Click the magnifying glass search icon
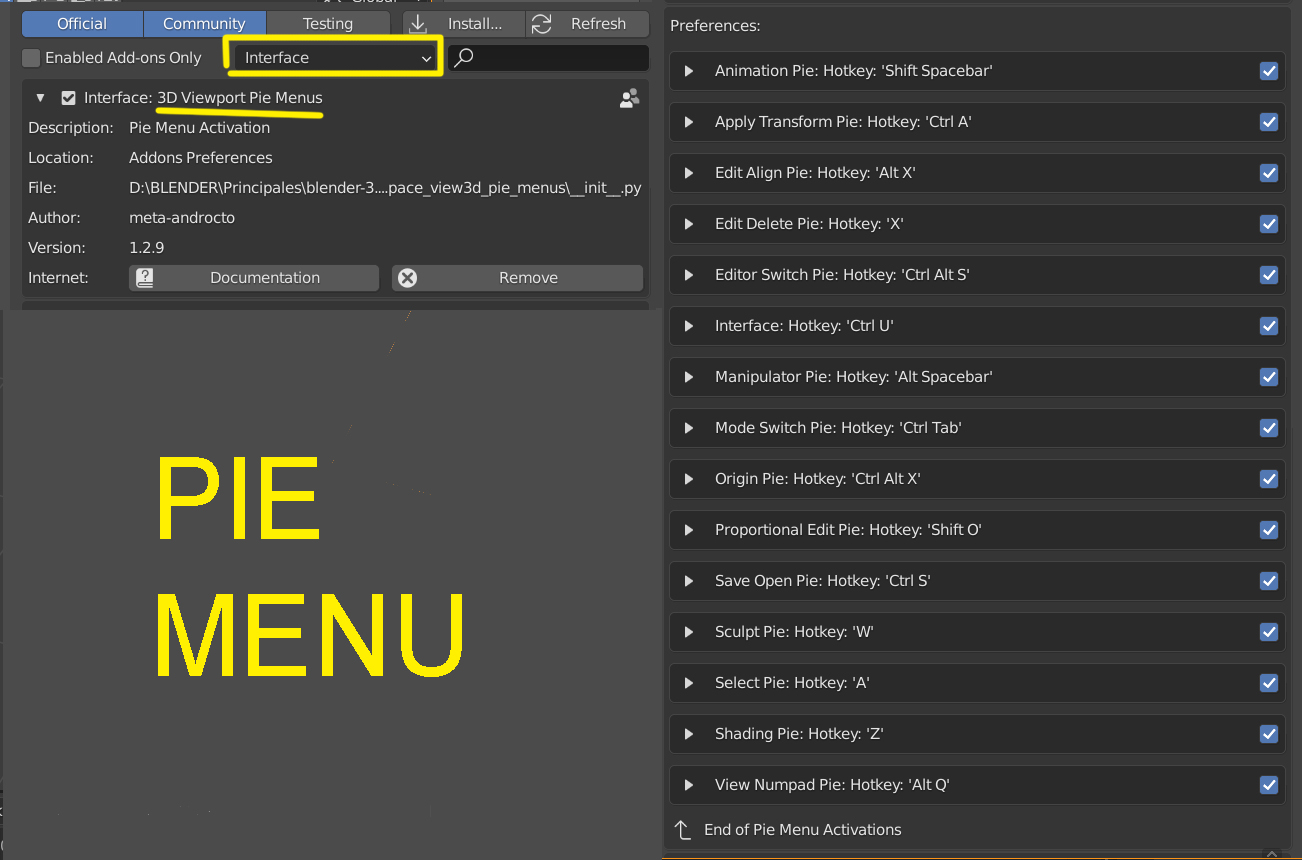1302x860 pixels. (x=462, y=57)
